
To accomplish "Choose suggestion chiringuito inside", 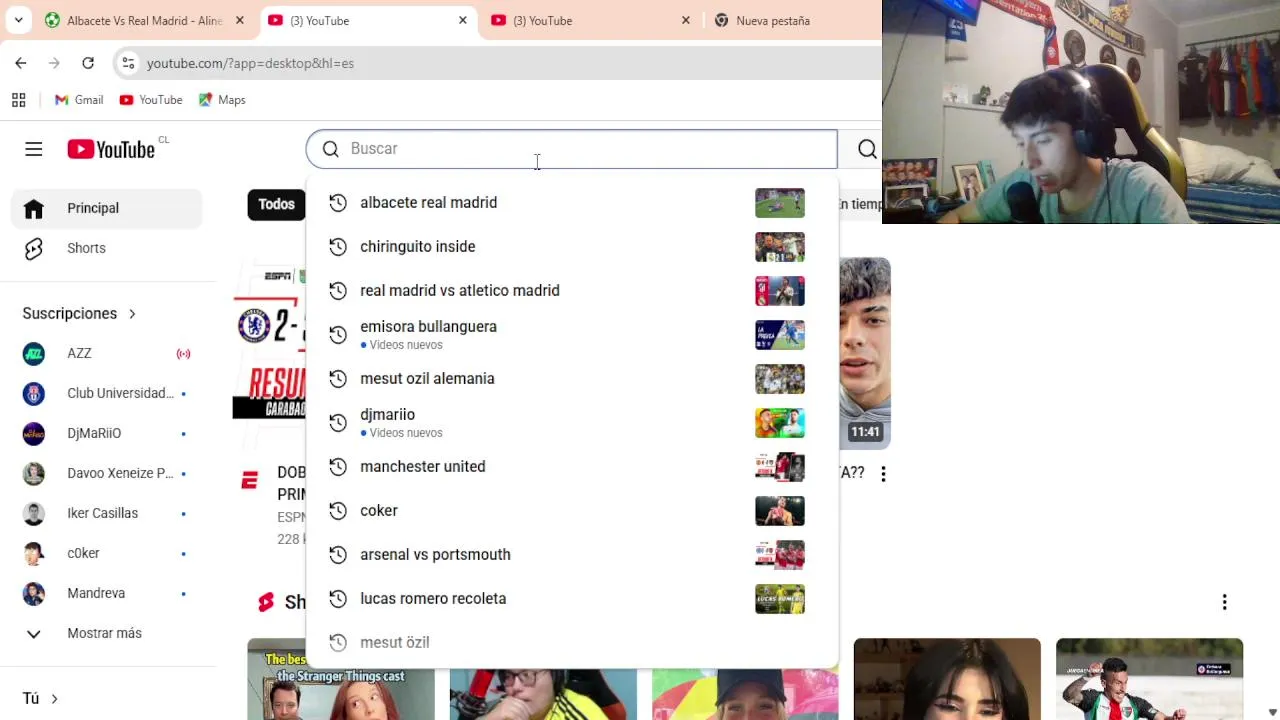I will click(571, 246).
